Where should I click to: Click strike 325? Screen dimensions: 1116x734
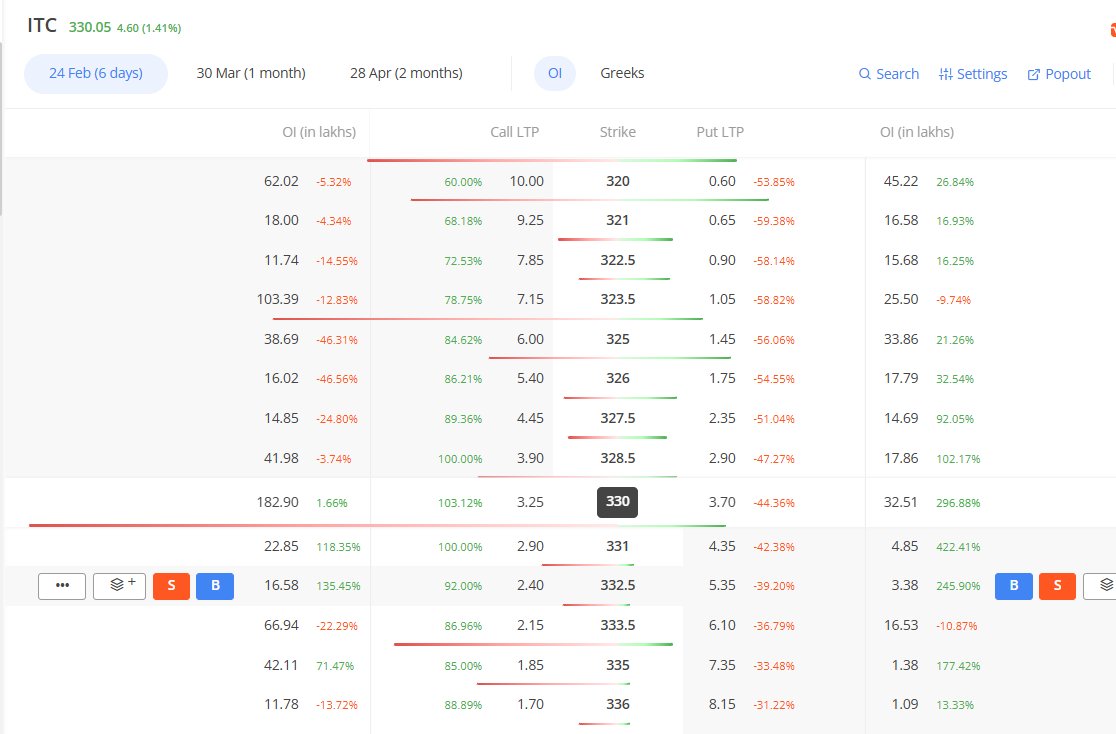pos(618,340)
